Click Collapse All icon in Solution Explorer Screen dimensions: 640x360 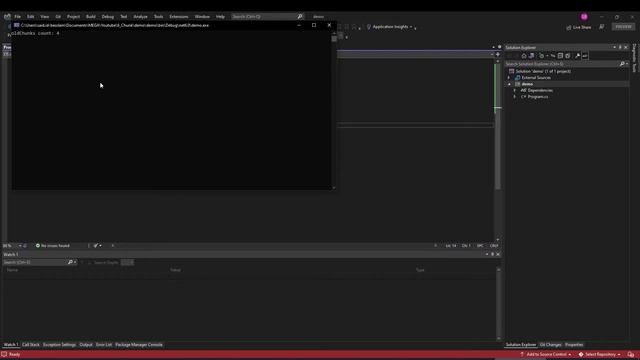560,56
